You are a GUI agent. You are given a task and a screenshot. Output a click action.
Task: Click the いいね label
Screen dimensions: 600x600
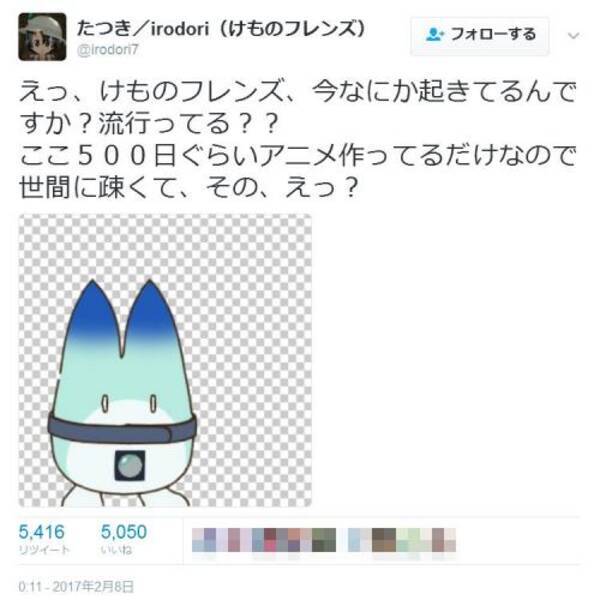(x=116, y=550)
